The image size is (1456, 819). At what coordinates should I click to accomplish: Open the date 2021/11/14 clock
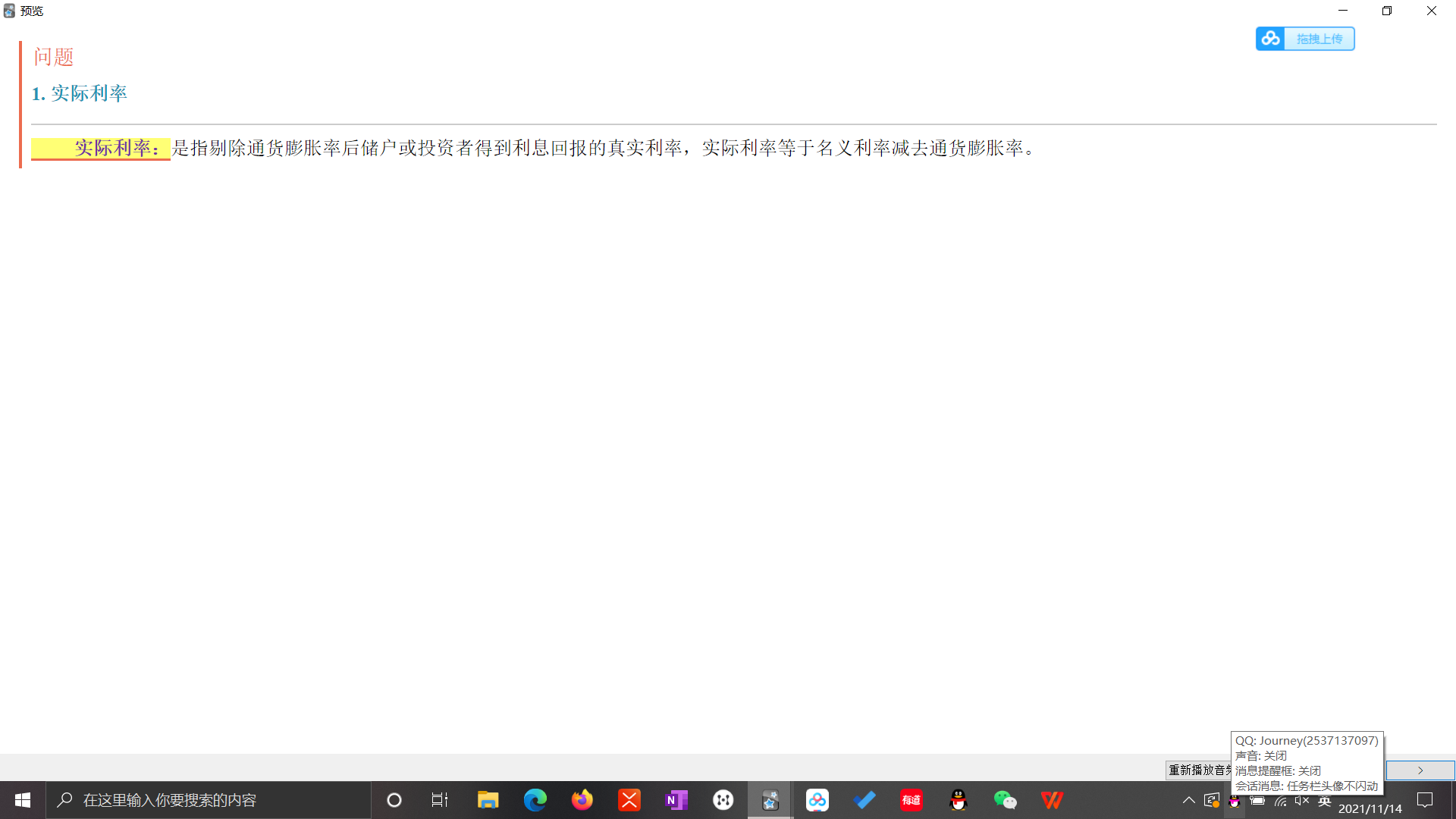[1370, 808]
